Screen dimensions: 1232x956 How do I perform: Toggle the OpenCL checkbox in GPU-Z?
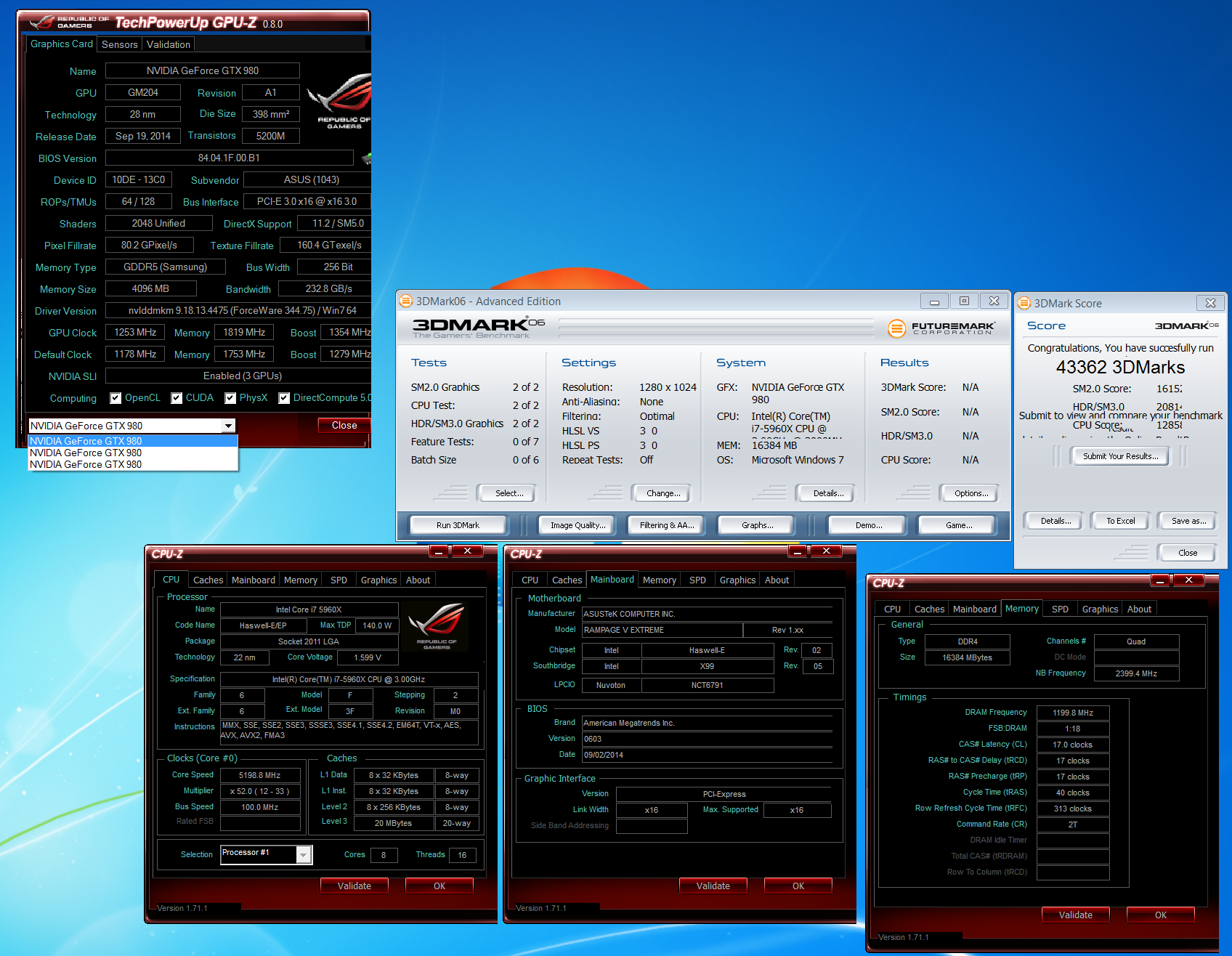115,398
